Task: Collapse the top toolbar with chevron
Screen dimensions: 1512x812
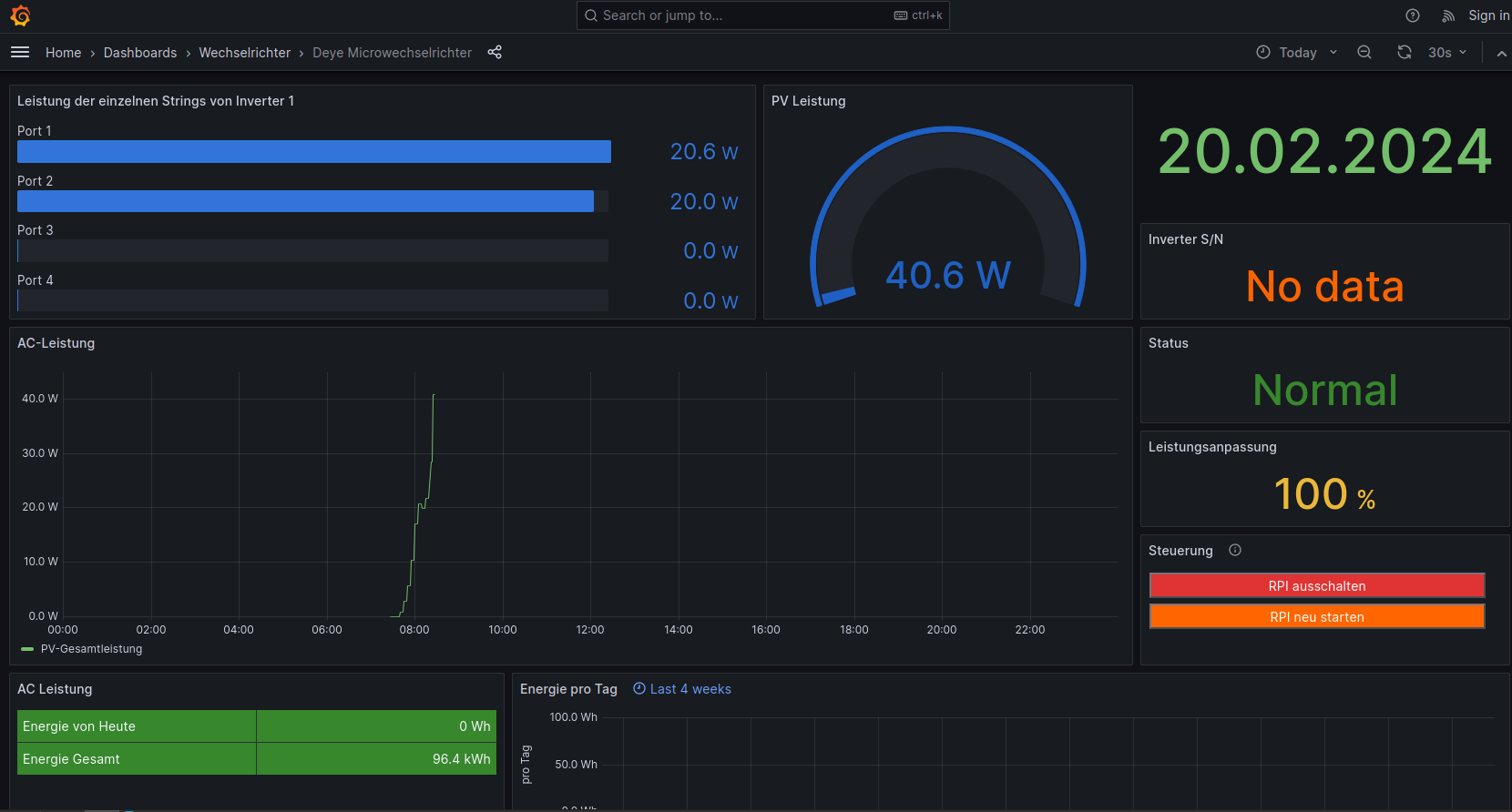Action: [1501, 54]
